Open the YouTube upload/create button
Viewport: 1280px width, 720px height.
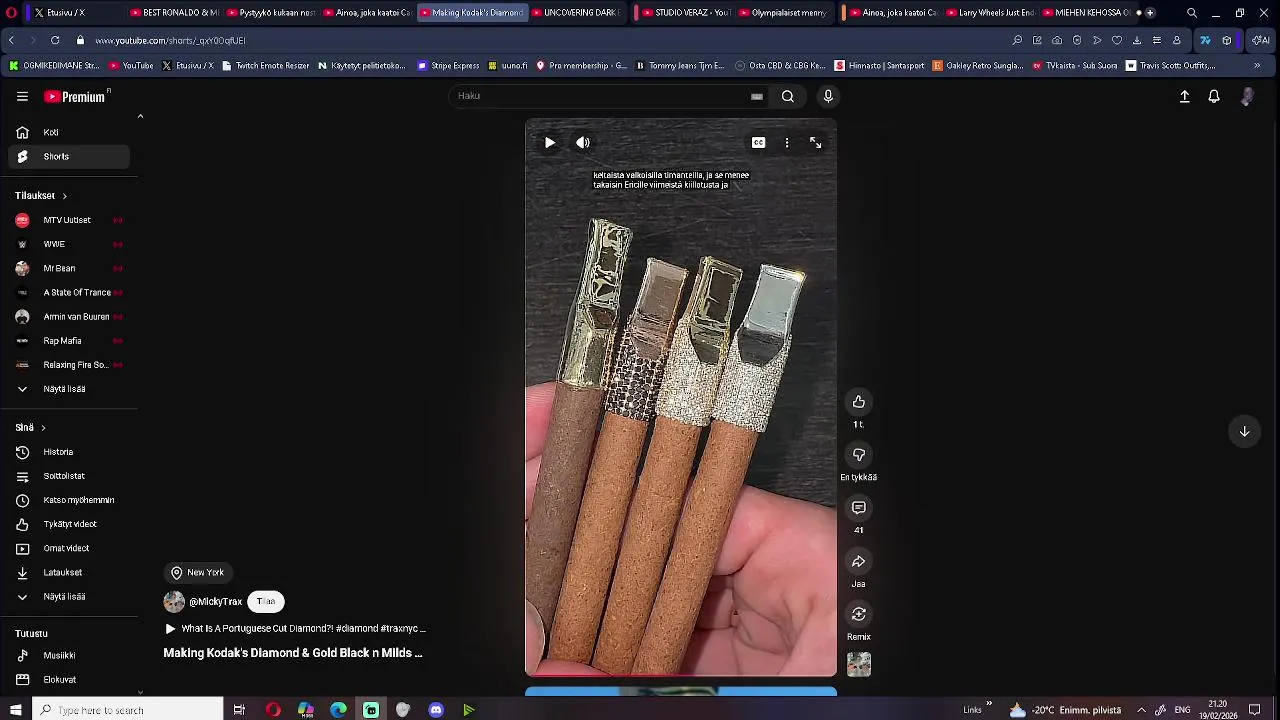point(1185,97)
